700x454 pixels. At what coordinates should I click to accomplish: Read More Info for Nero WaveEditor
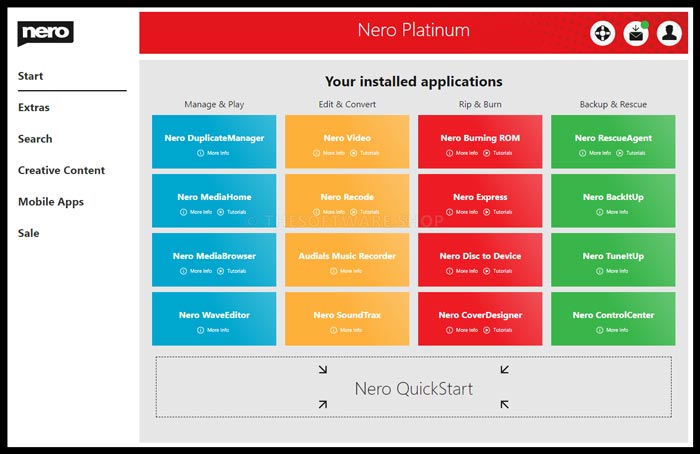[213, 330]
